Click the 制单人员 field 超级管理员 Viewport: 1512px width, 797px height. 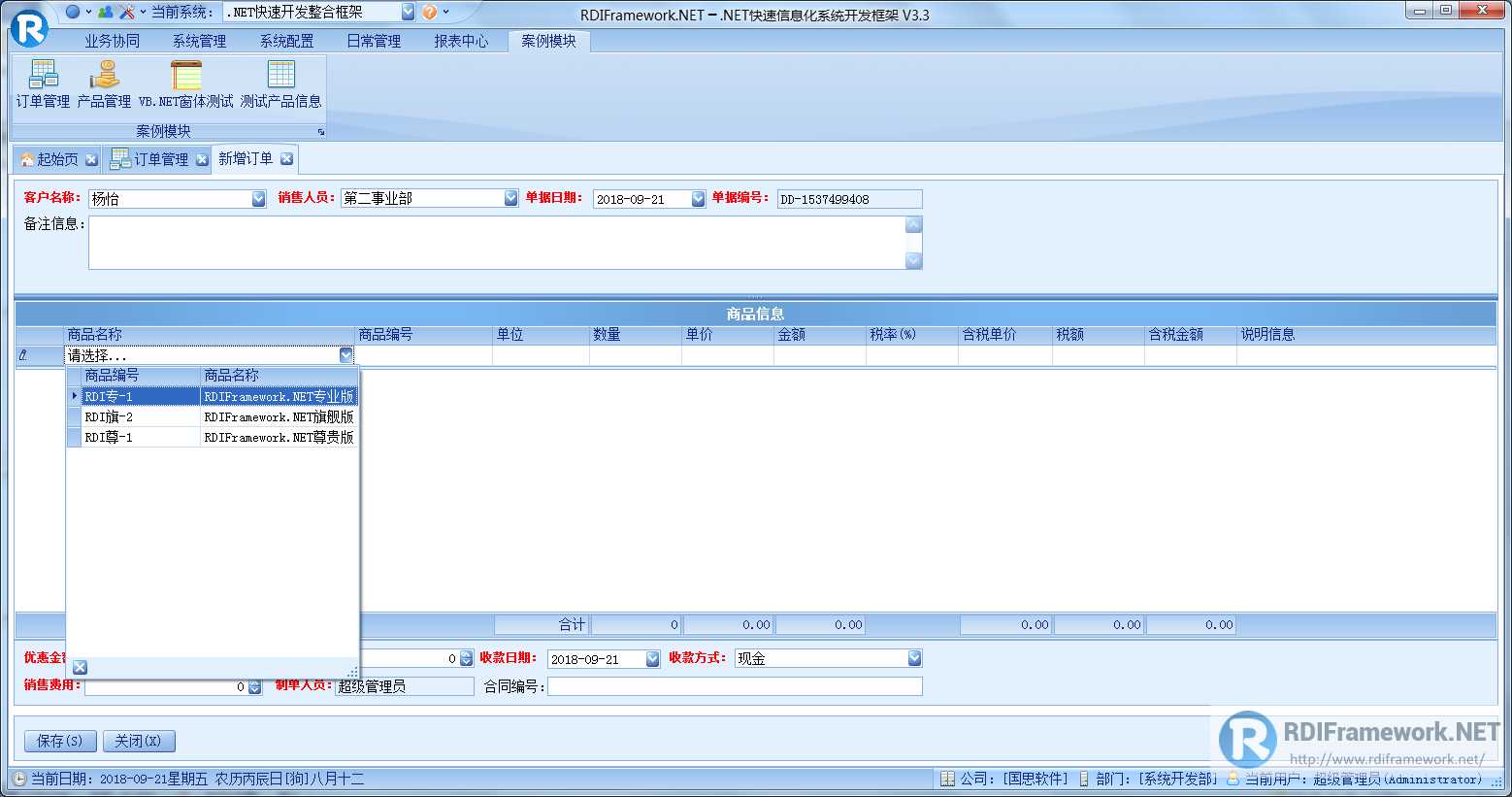(x=405, y=686)
